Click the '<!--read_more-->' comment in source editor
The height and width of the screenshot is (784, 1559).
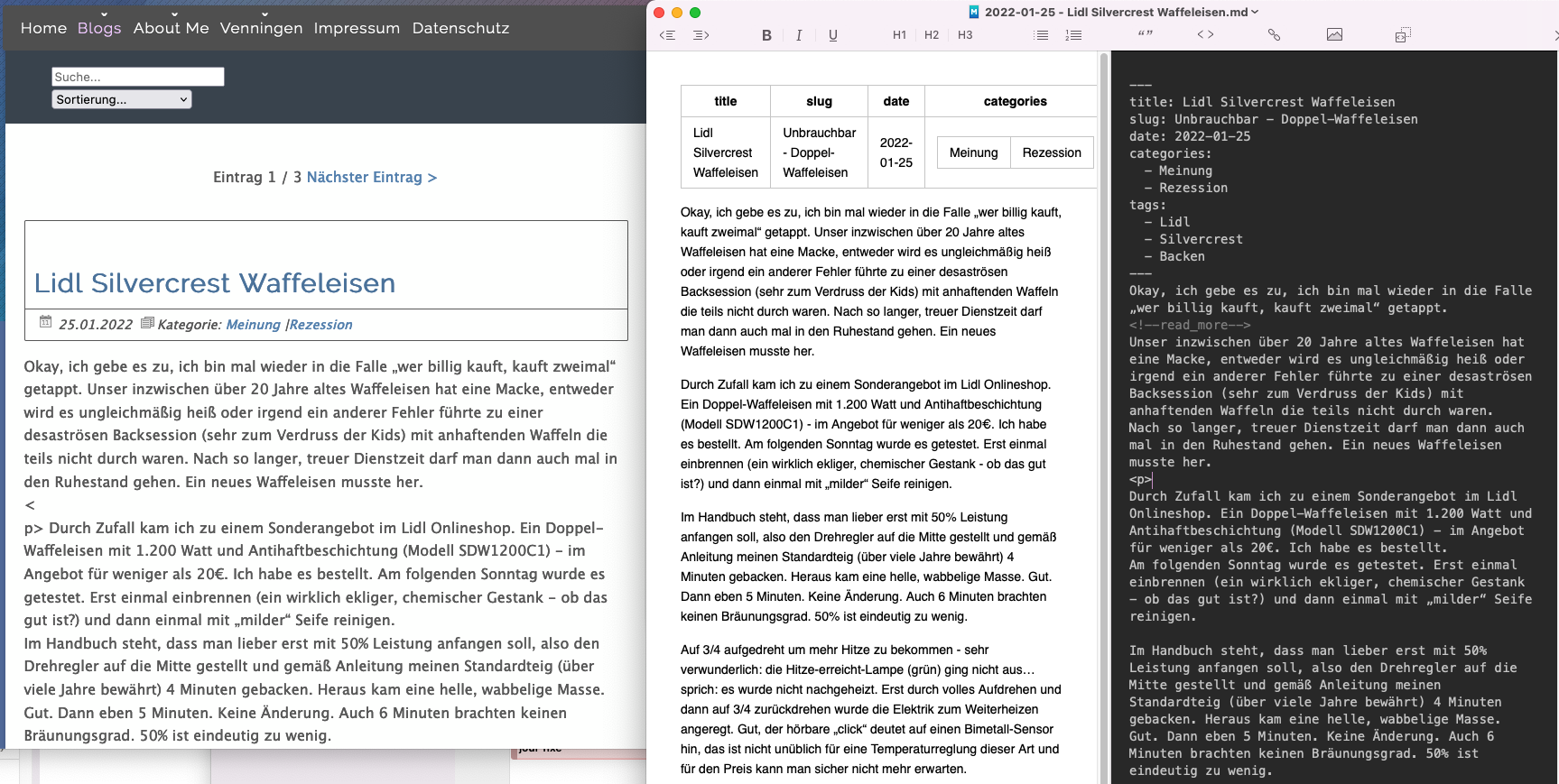tap(1190, 325)
